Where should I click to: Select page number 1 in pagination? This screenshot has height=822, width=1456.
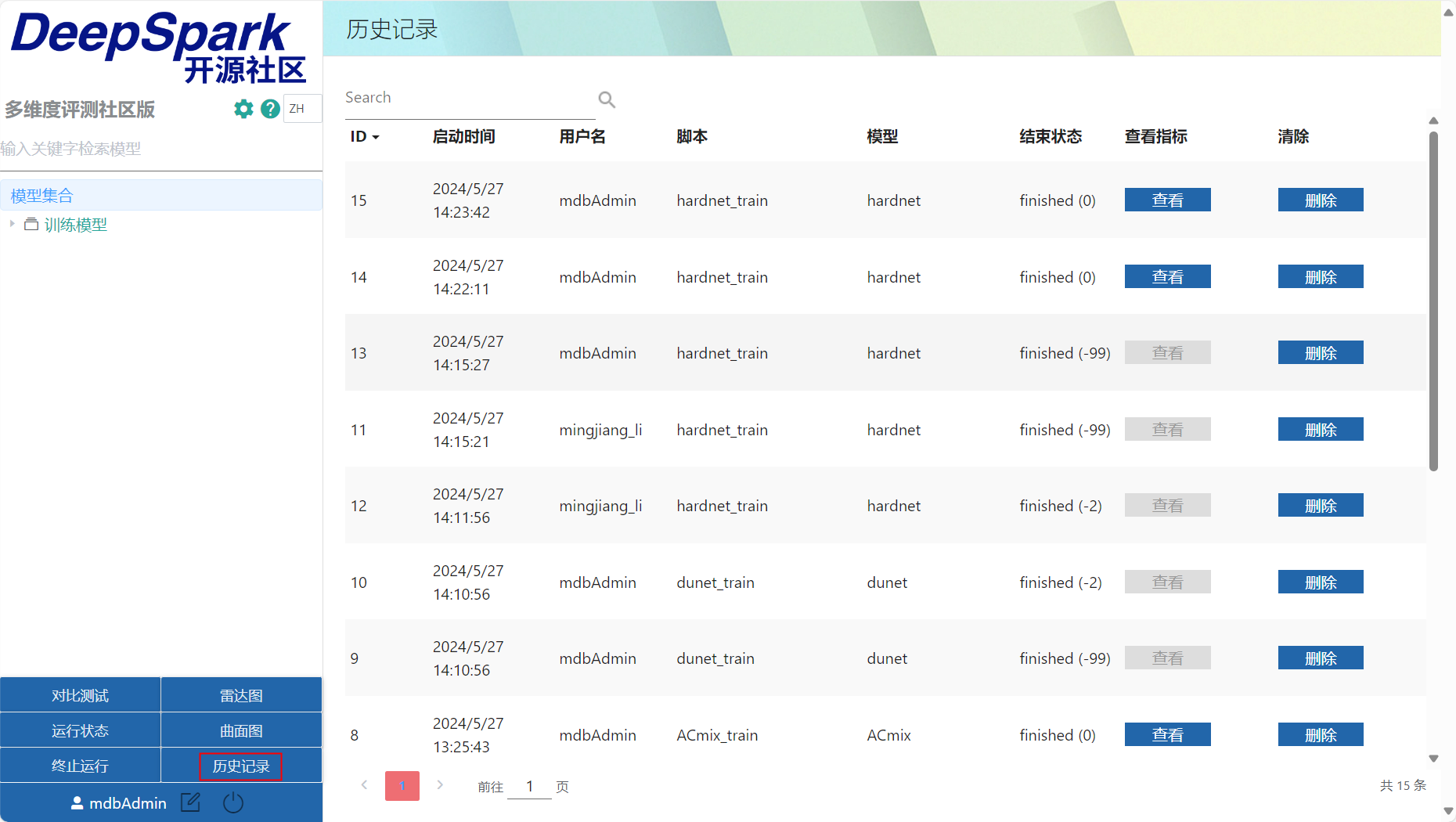point(402,786)
